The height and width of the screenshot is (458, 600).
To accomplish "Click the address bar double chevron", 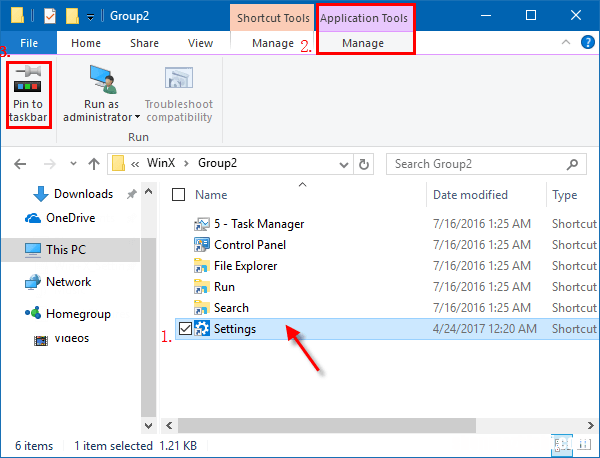I will point(135,164).
